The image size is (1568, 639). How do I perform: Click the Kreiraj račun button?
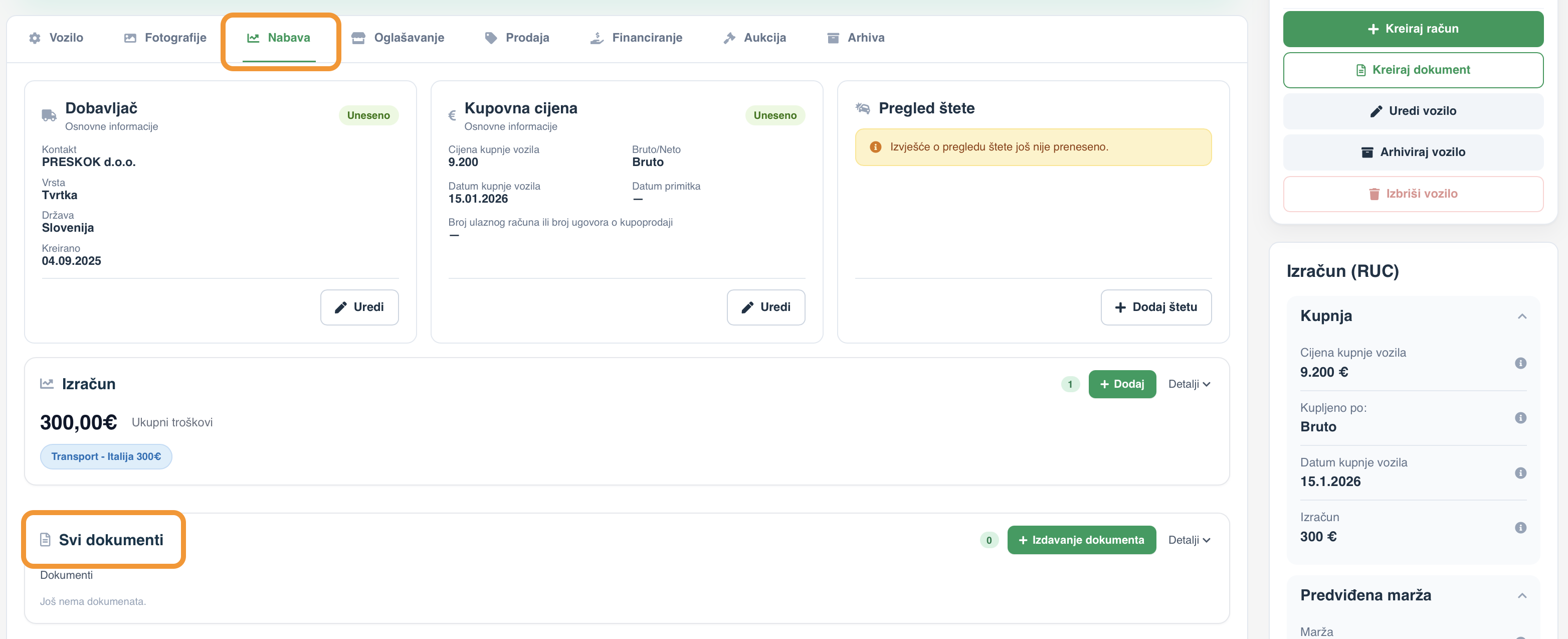coord(1413,29)
